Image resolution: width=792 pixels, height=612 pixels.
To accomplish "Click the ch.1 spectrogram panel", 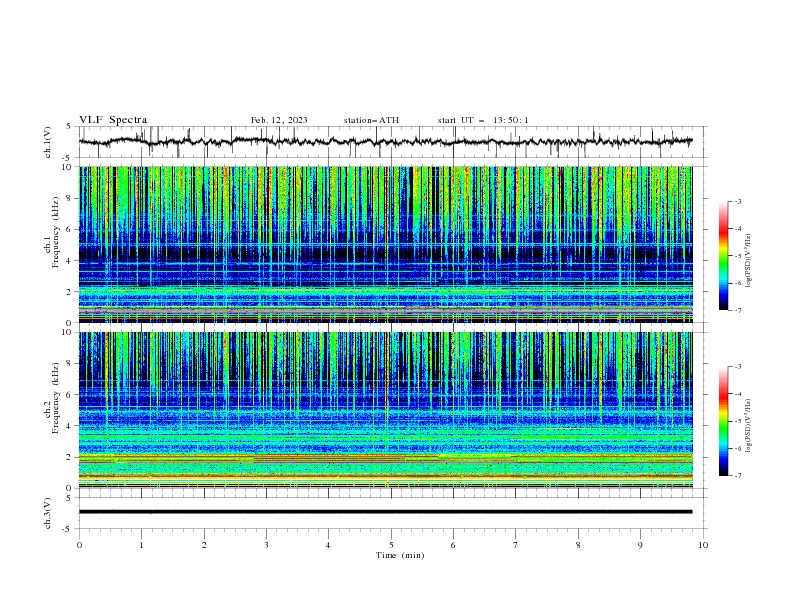I will coord(385,244).
